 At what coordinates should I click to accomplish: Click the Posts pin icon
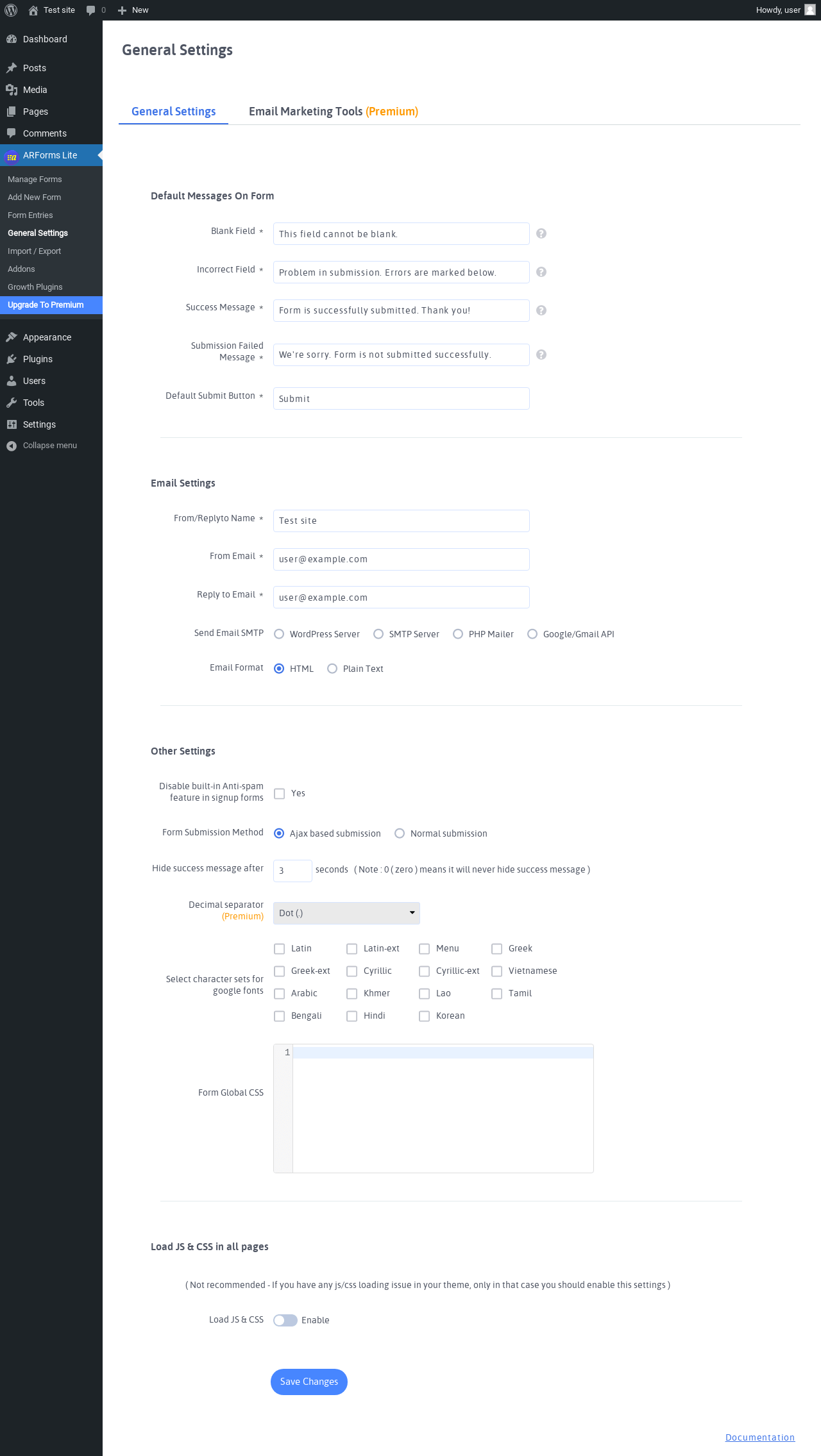tap(12, 68)
